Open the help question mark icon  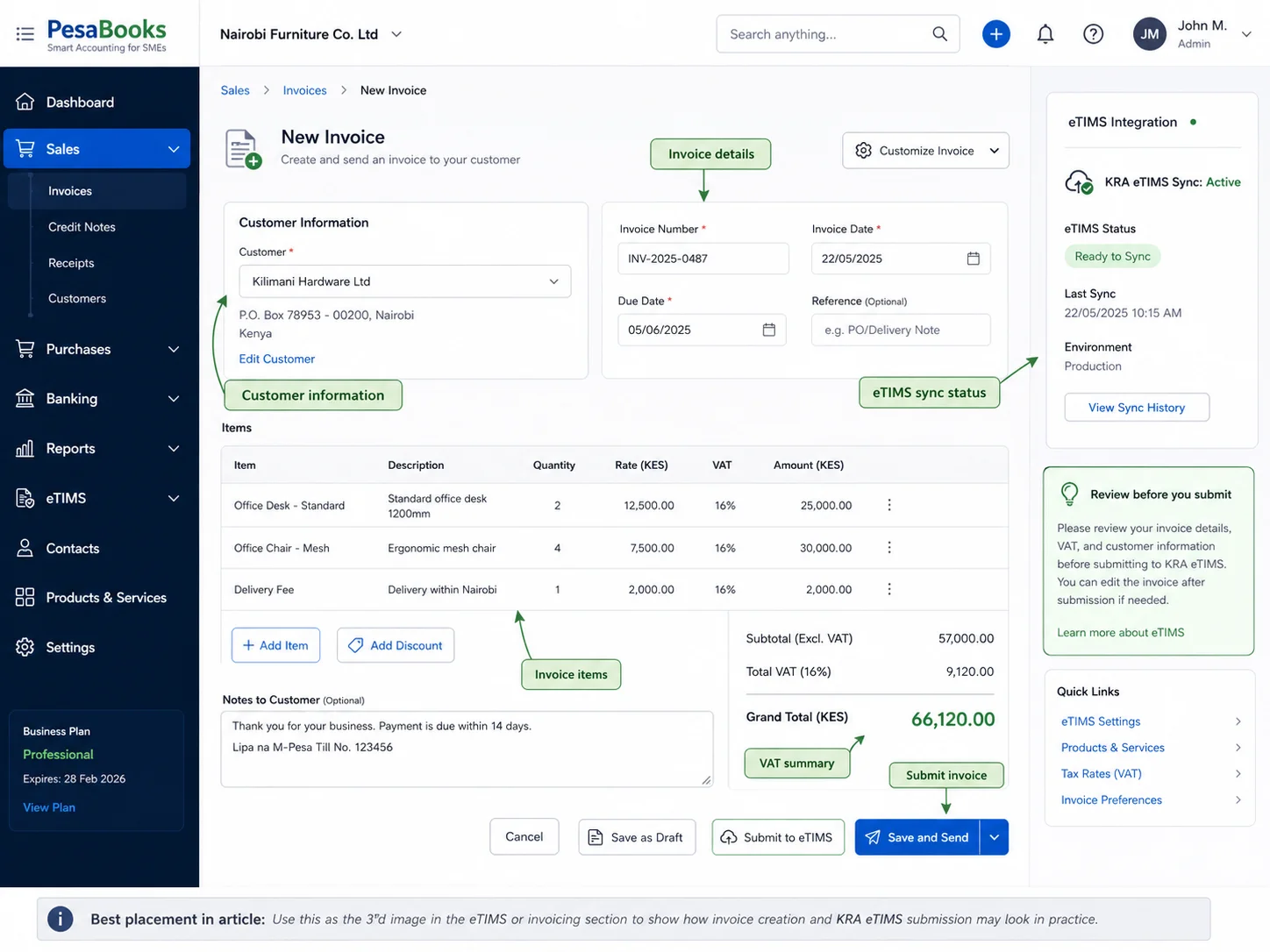point(1093,34)
